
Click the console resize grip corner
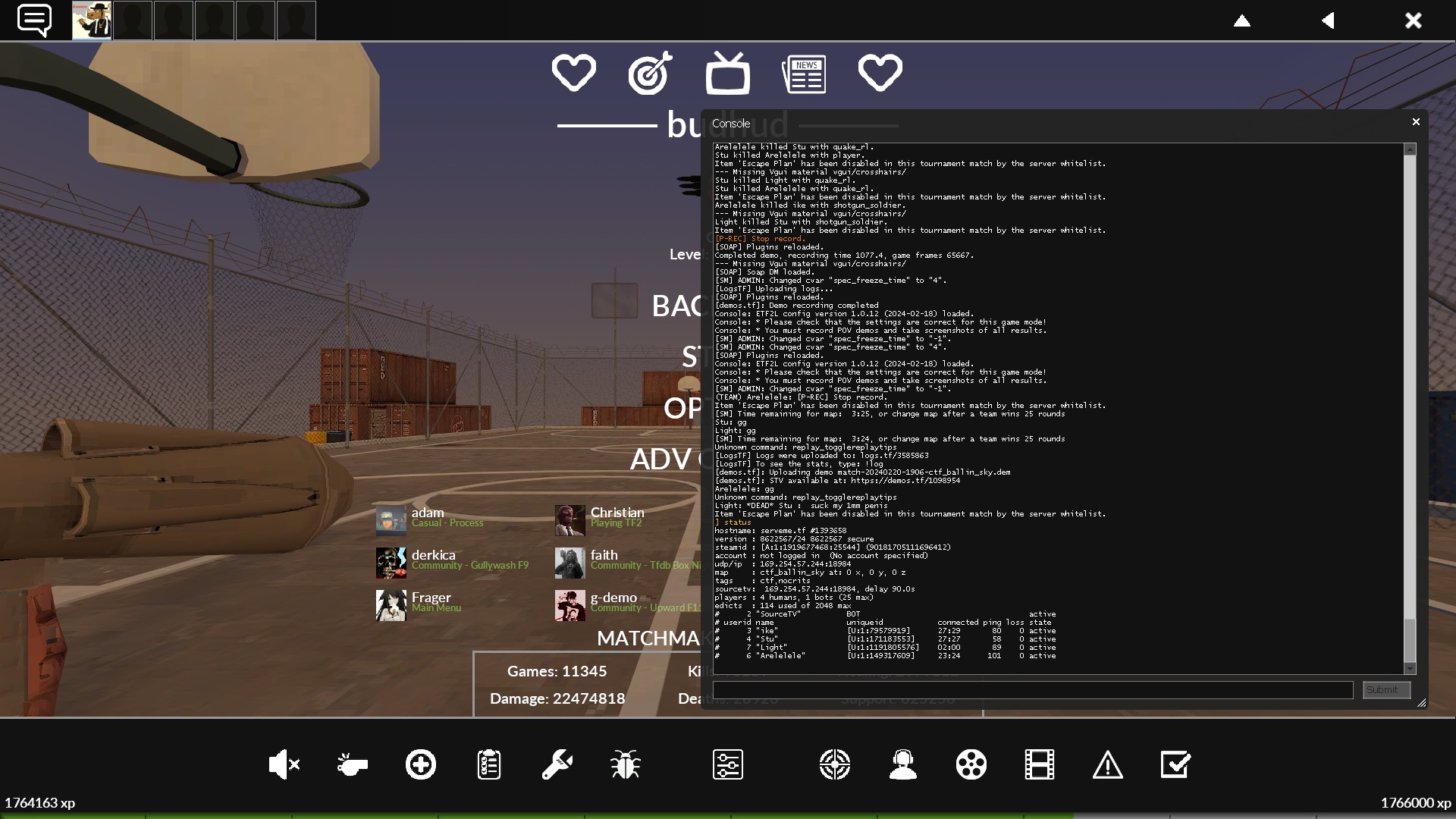pos(1421,703)
